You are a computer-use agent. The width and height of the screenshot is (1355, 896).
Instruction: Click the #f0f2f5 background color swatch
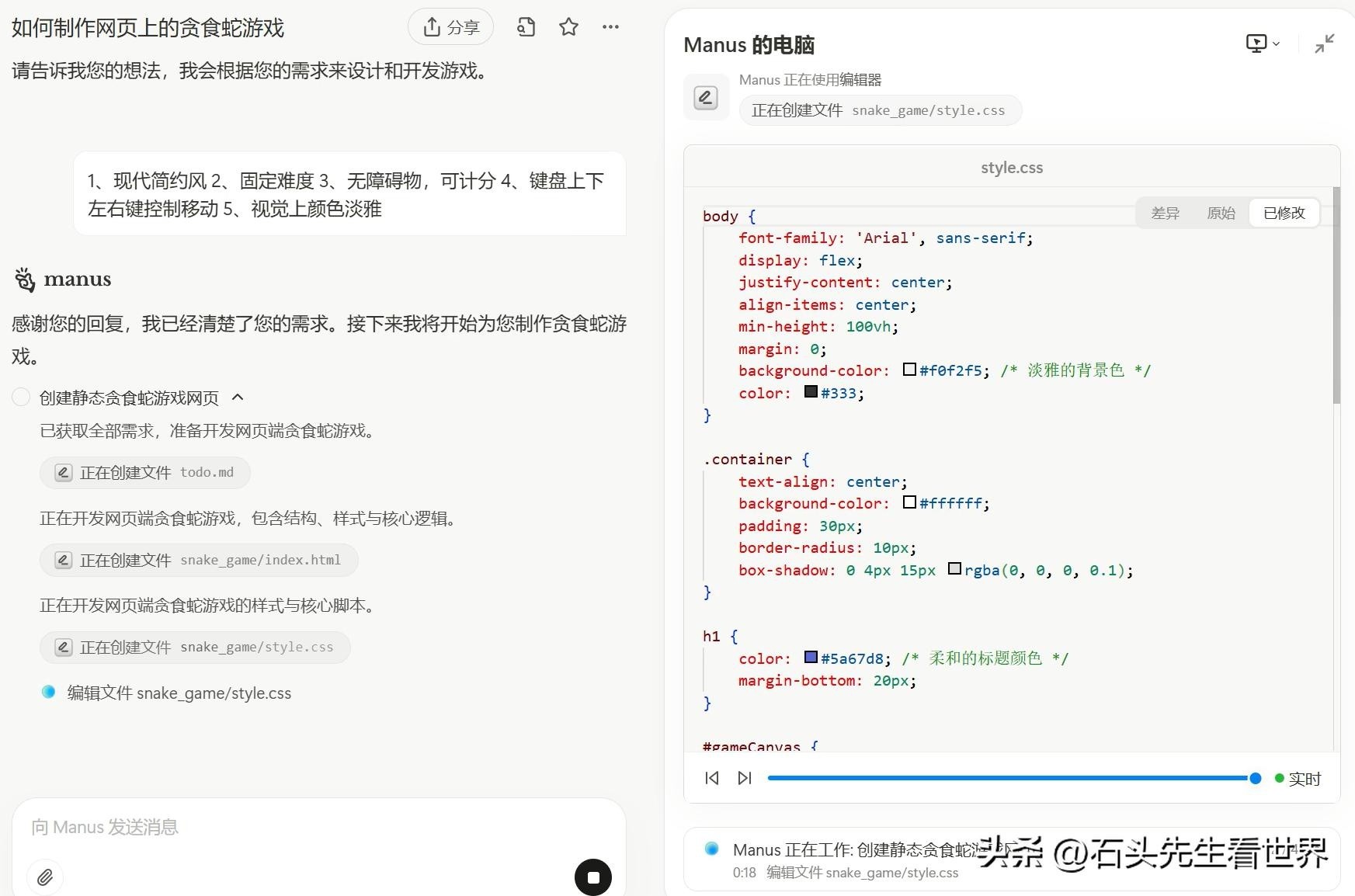click(909, 370)
